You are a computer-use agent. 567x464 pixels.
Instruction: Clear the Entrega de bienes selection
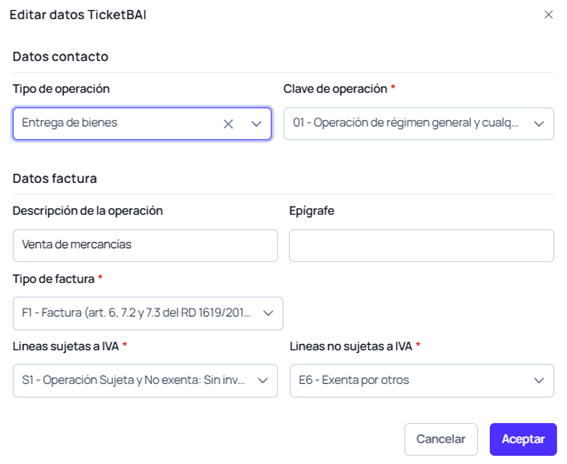pos(228,124)
